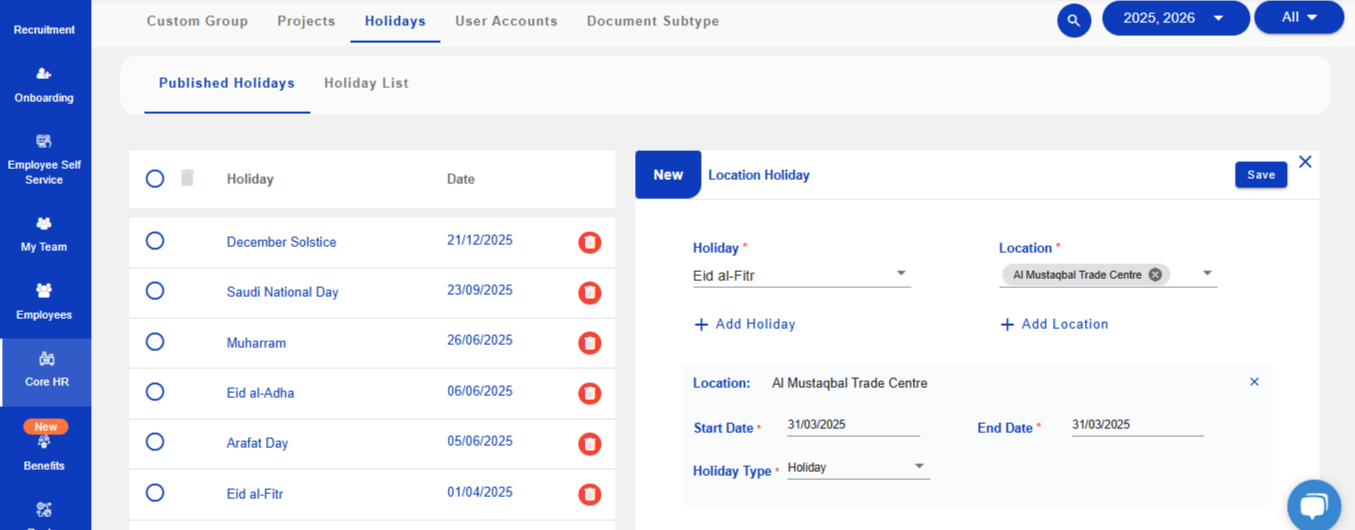Viewport: 1355px width, 530px height.
Task: Click the Save button
Action: point(1260,175)
